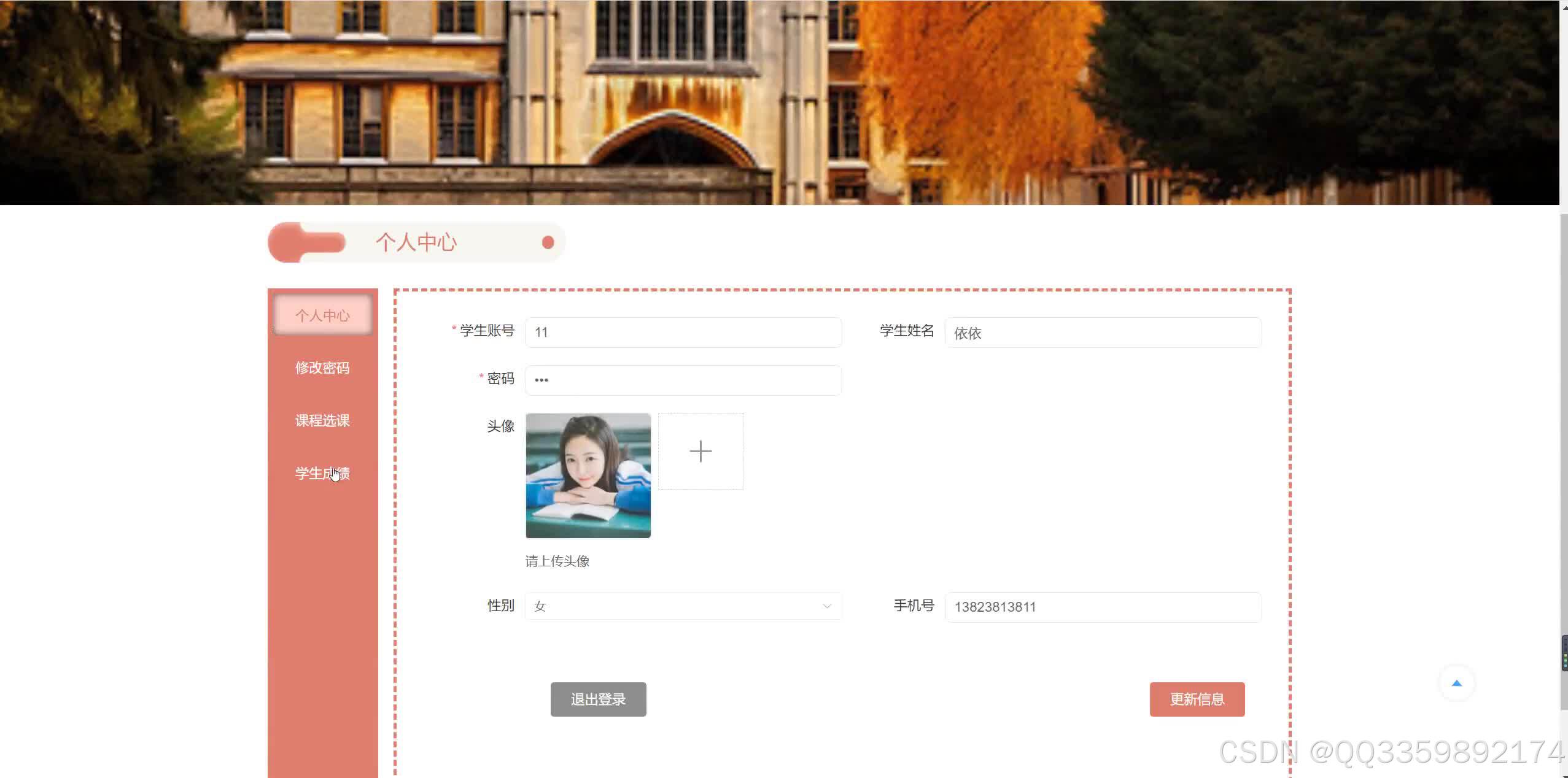This screenshot has height=778, width=1568.
Task: Focus the 手机号 phone number field
Action: tap(1103, 607)
